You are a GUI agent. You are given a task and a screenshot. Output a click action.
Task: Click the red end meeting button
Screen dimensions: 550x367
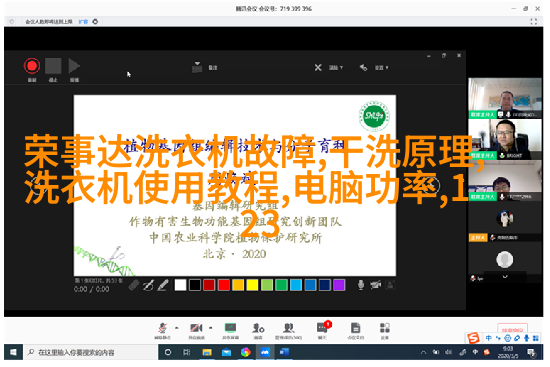(x=512, y=329)
